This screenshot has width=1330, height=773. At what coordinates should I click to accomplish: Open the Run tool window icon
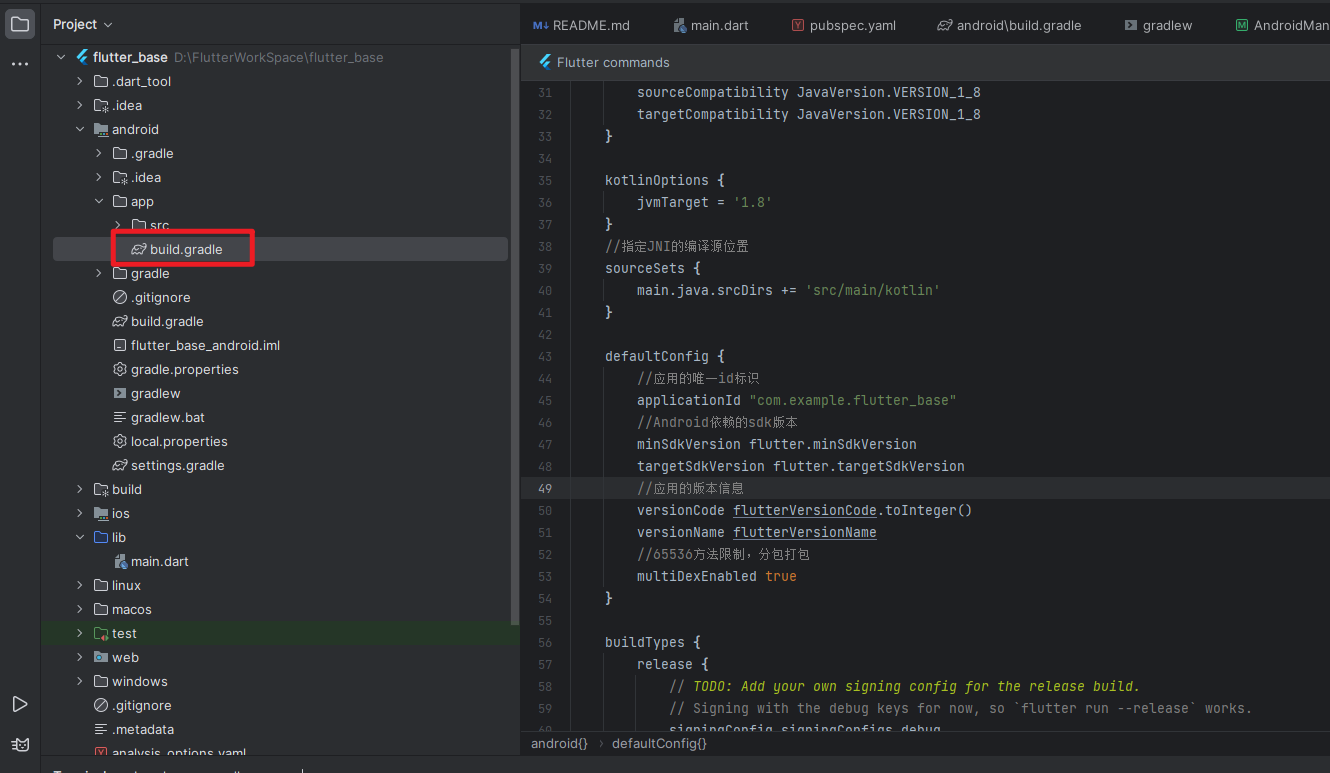pos(20,705)
